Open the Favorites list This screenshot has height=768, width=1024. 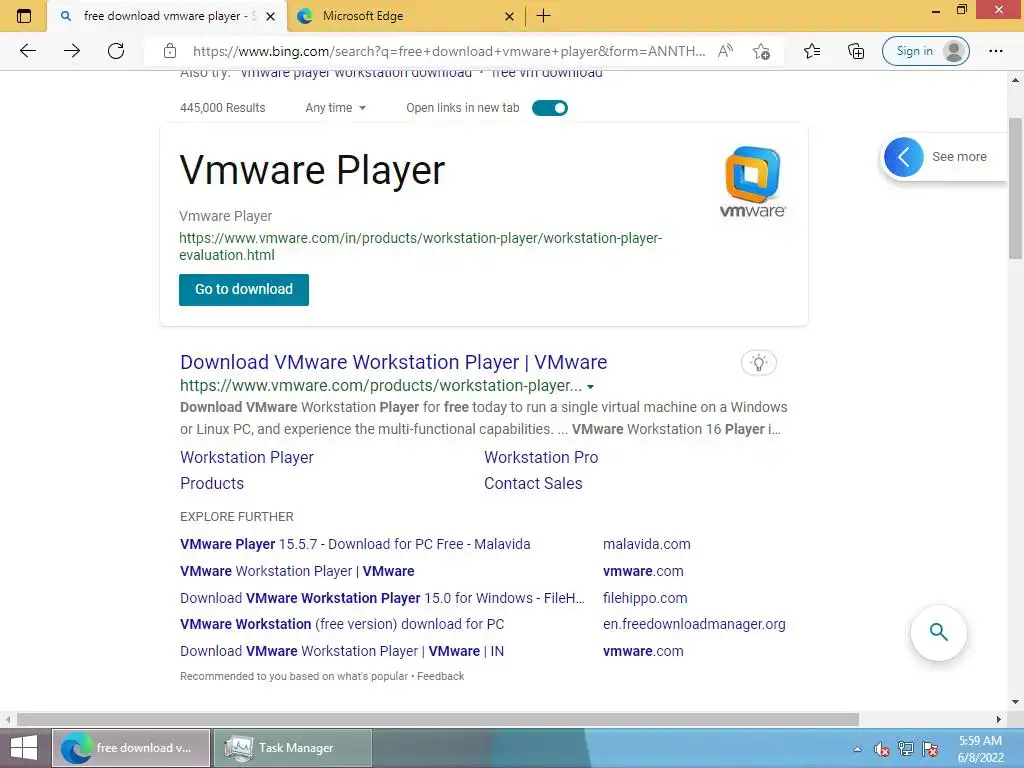[812, 51]
